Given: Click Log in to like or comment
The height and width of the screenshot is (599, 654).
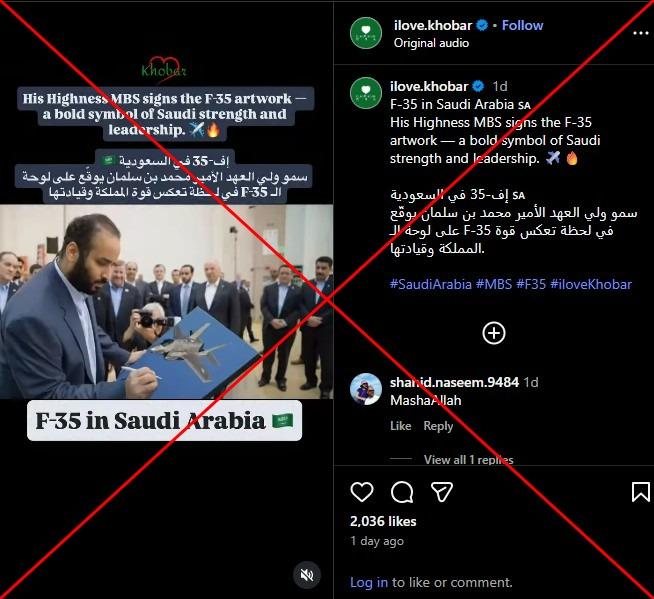Looking at the screenshot, I should [369, 582].
